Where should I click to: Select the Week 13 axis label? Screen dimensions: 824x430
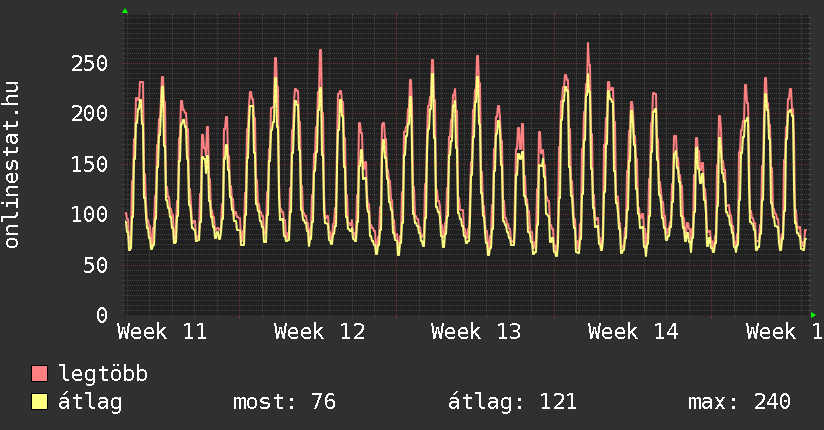point(476,331)
